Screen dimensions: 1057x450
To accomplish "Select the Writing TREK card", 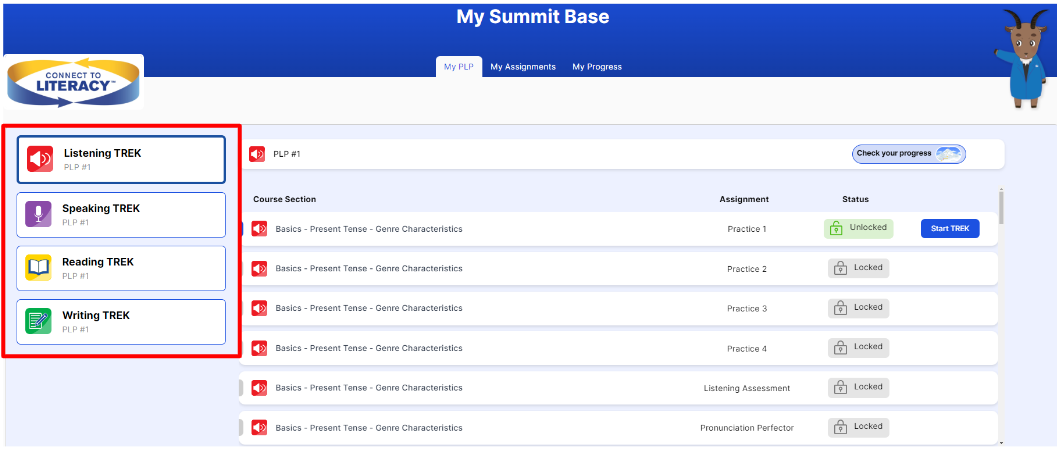I will [x=121, y=322].
